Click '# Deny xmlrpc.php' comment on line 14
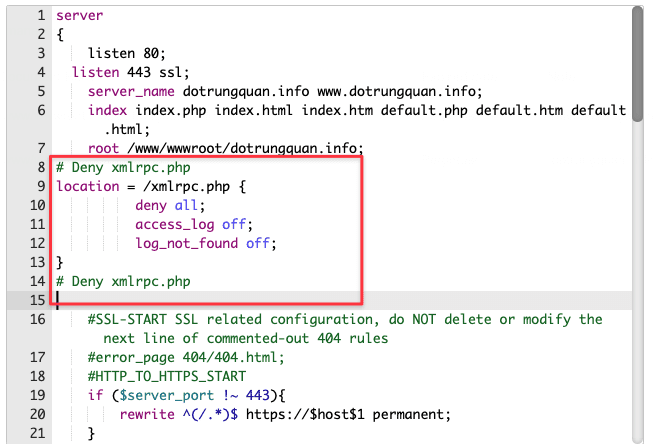Screen dimensions: 653x444 click(x=123, y=282)
